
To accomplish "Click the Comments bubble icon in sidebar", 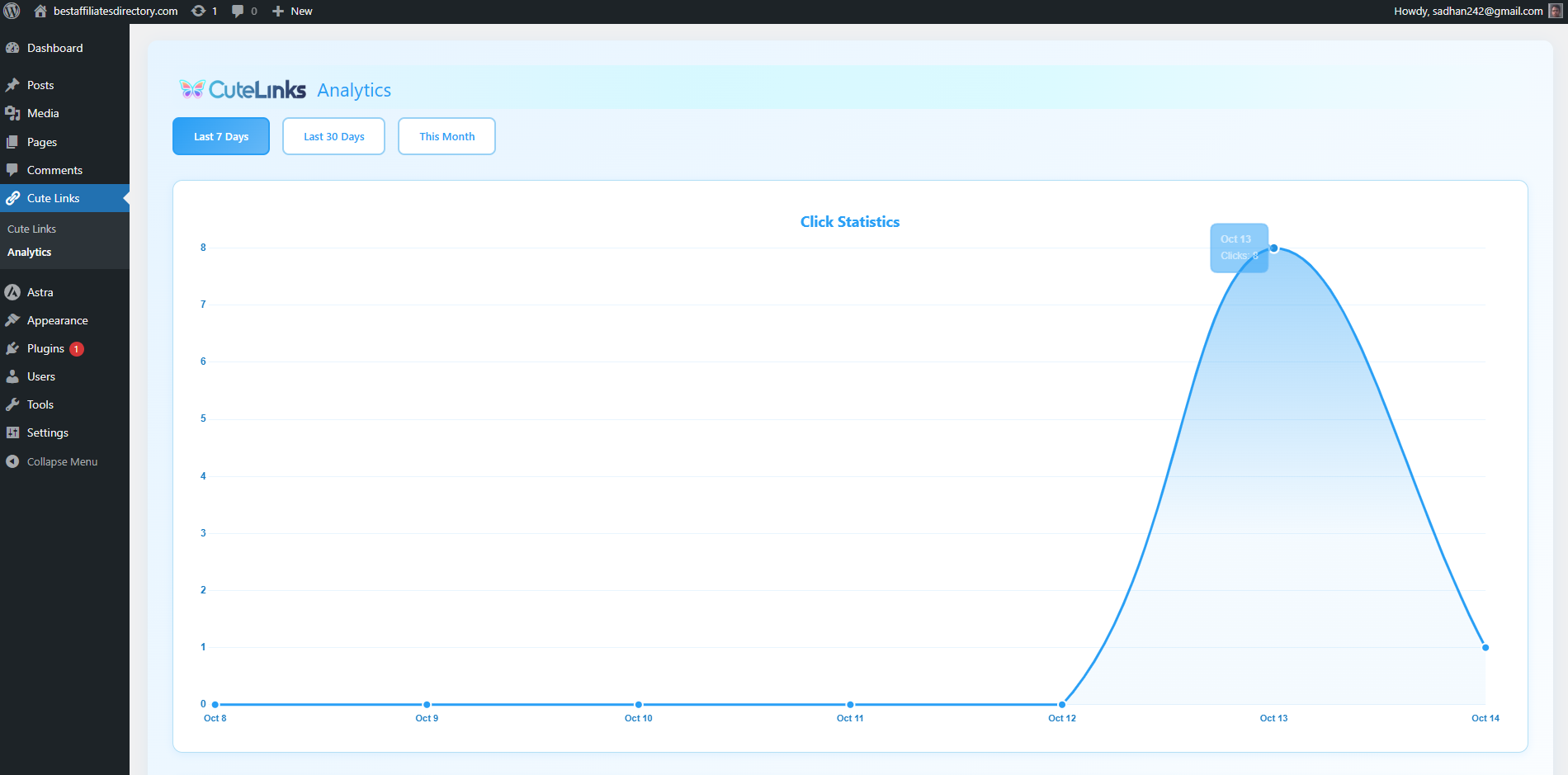I will pyautogui.click(x=12, y=170).
